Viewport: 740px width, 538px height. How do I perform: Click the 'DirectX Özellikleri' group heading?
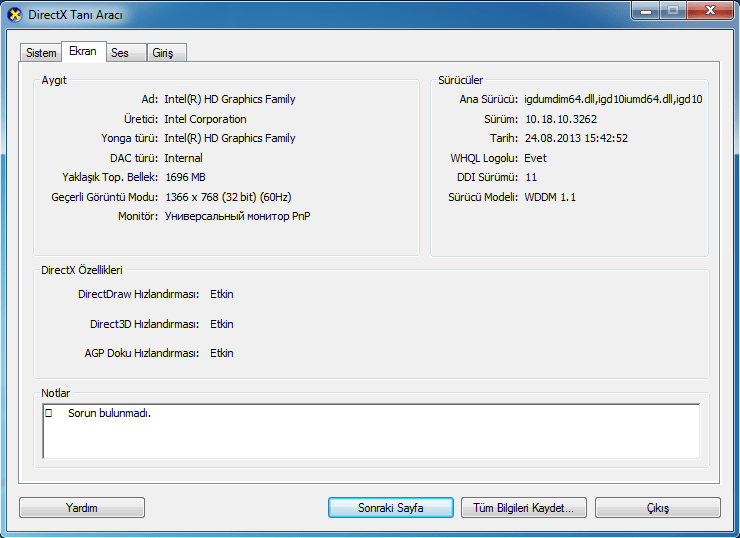[82, 270]
